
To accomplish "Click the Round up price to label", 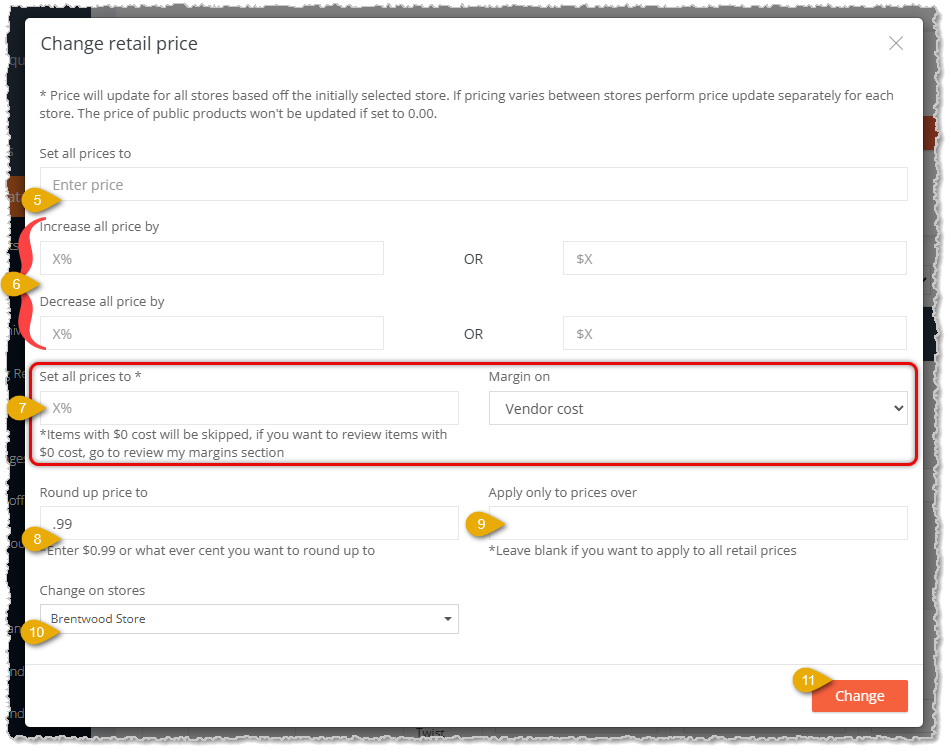I will point(93,492).
